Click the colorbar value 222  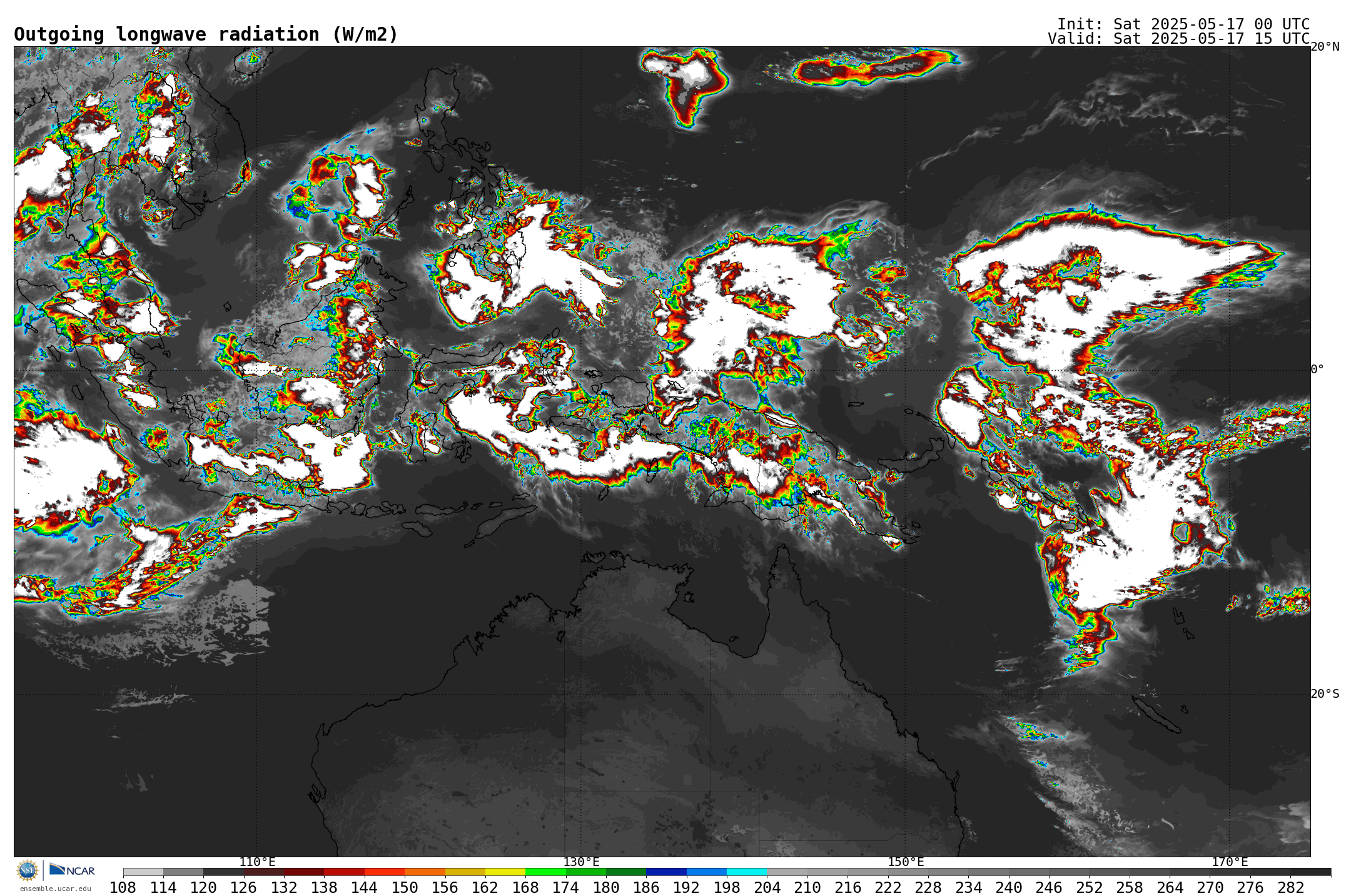pyautogui.click(x=888, y=888)
